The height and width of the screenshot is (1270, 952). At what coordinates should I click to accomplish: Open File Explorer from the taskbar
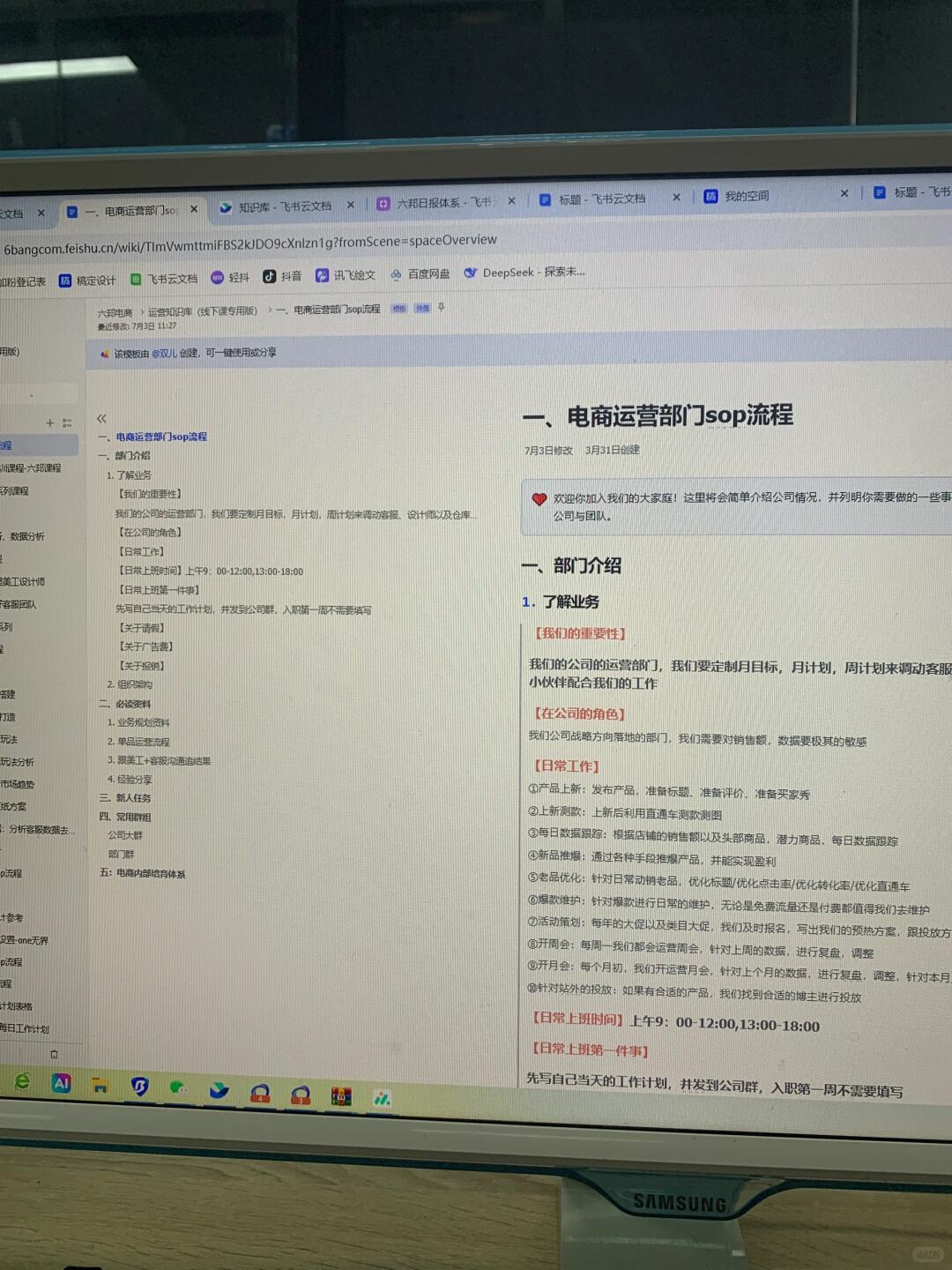pyautogui.click(x=100, y=1085)
